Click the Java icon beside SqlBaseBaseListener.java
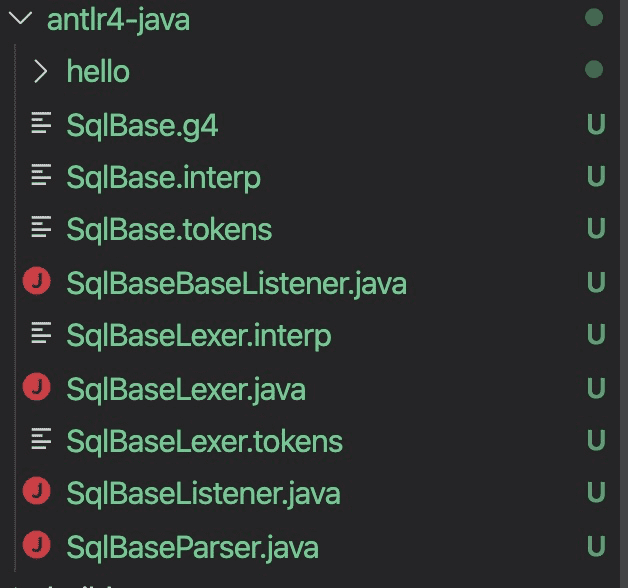628x588 pixels. point(37,283)
